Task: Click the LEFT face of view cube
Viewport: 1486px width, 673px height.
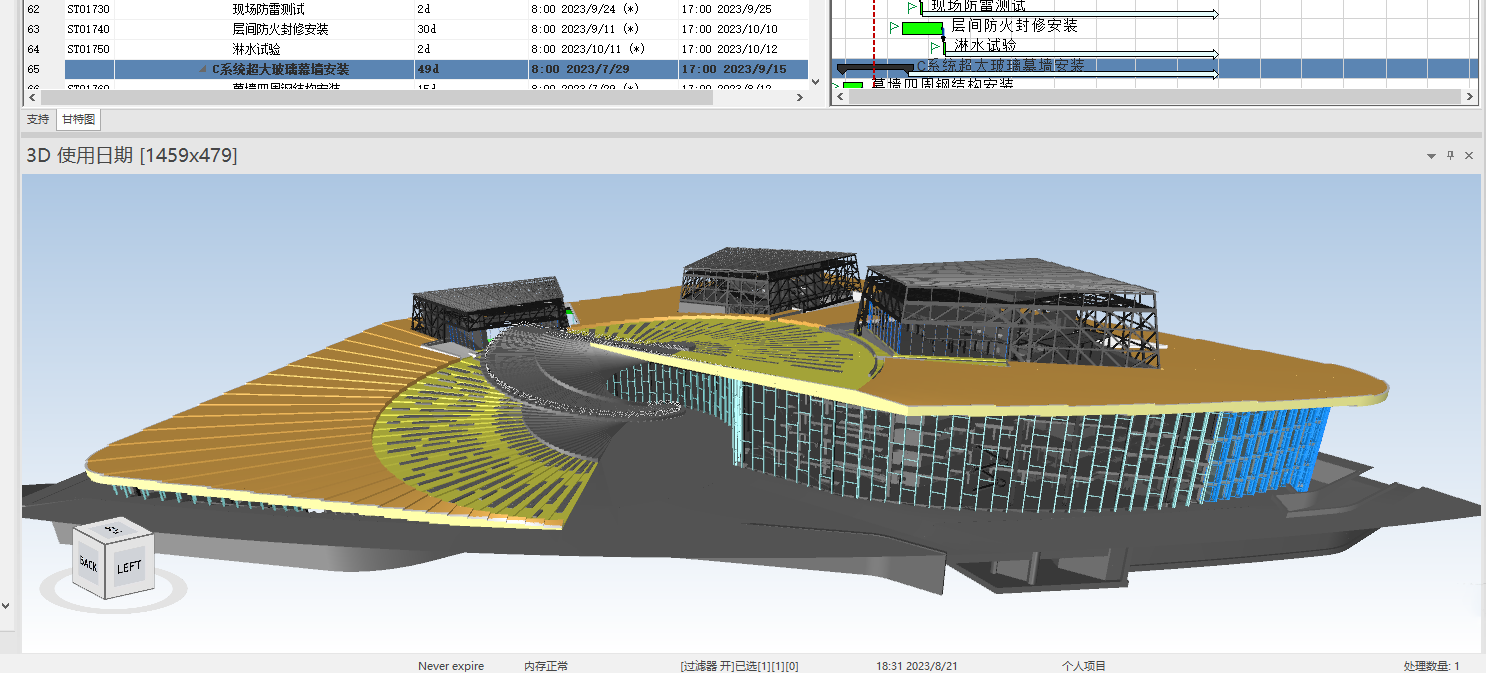Action: point(130,567)
